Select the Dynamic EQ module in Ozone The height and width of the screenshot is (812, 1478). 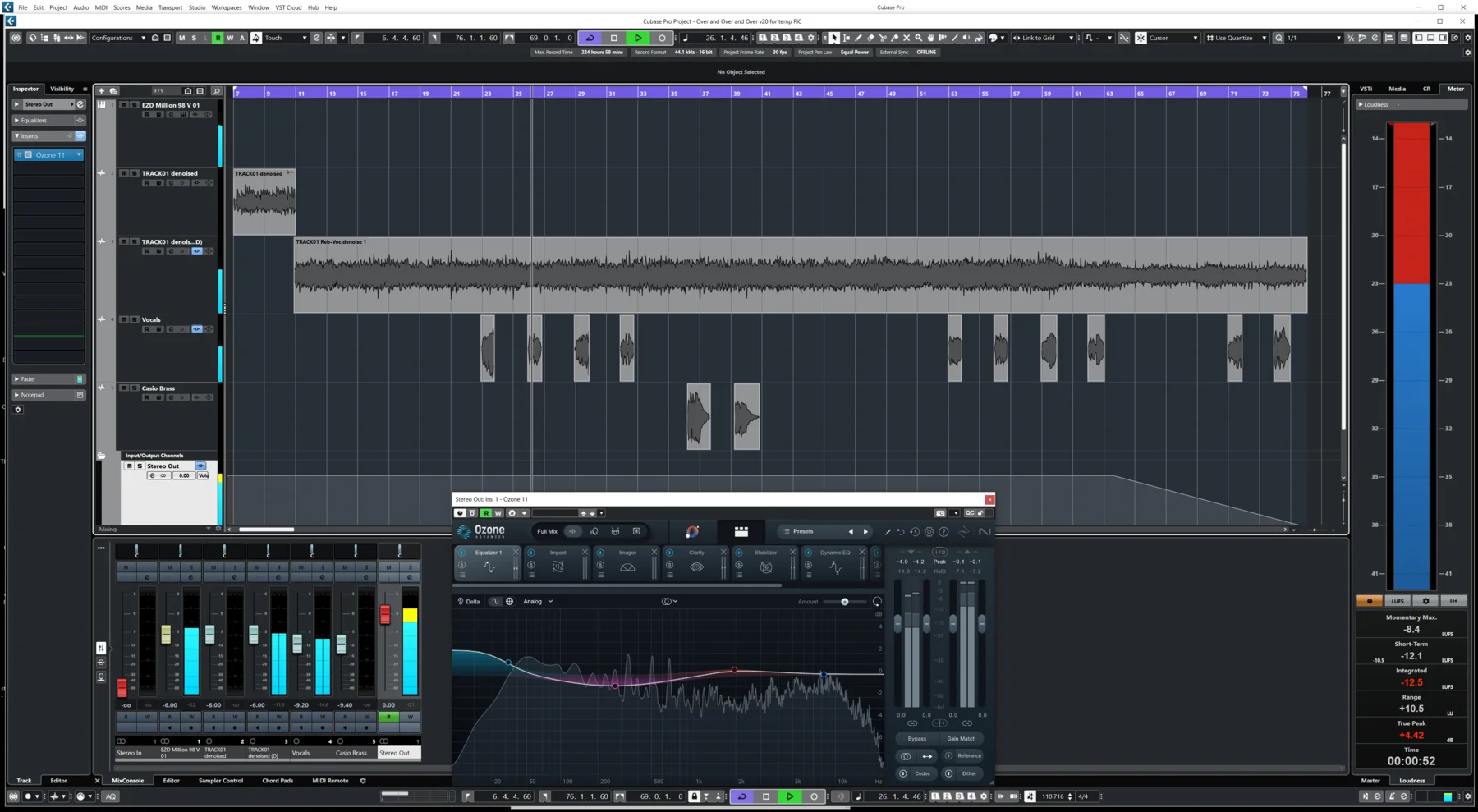click(x=835, y=562)
